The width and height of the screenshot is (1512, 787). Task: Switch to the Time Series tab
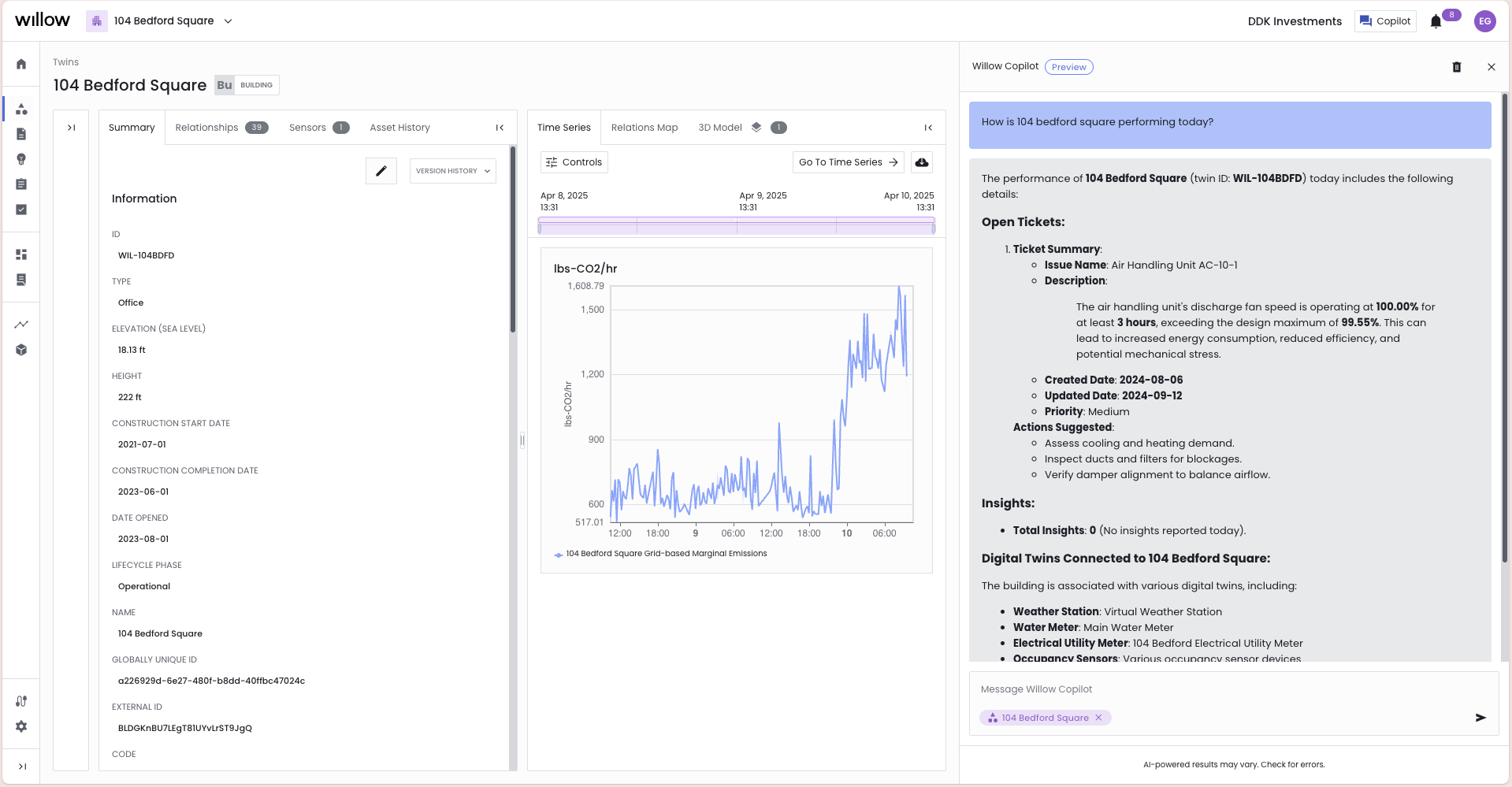(564, 128)
